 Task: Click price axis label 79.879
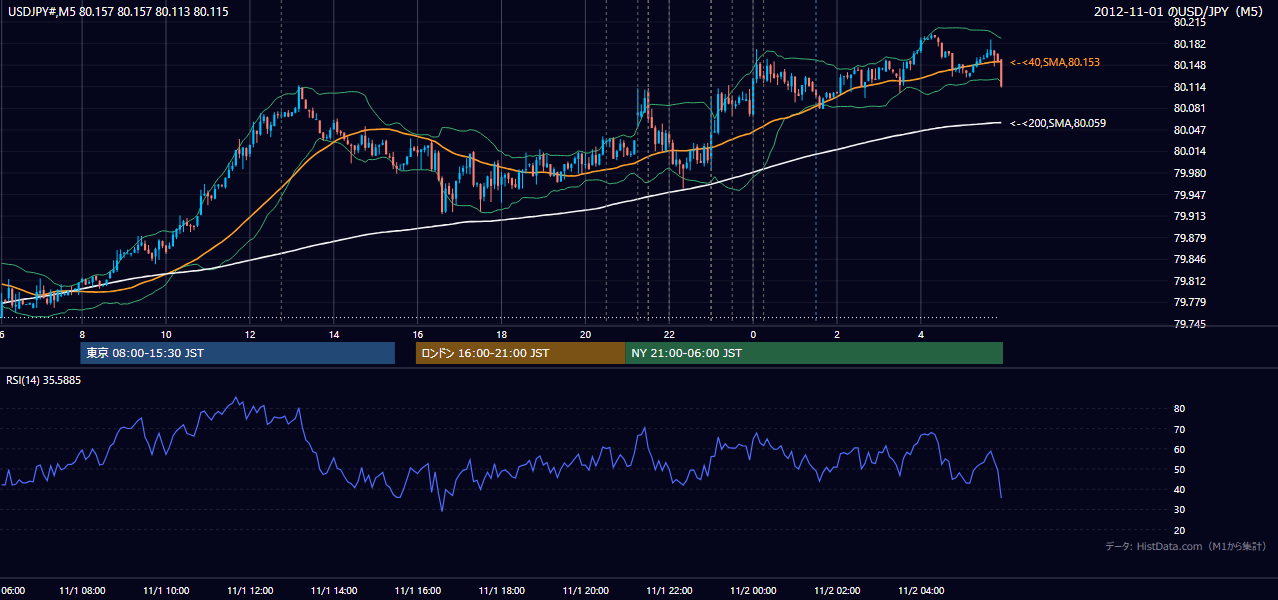(1190, 238)
